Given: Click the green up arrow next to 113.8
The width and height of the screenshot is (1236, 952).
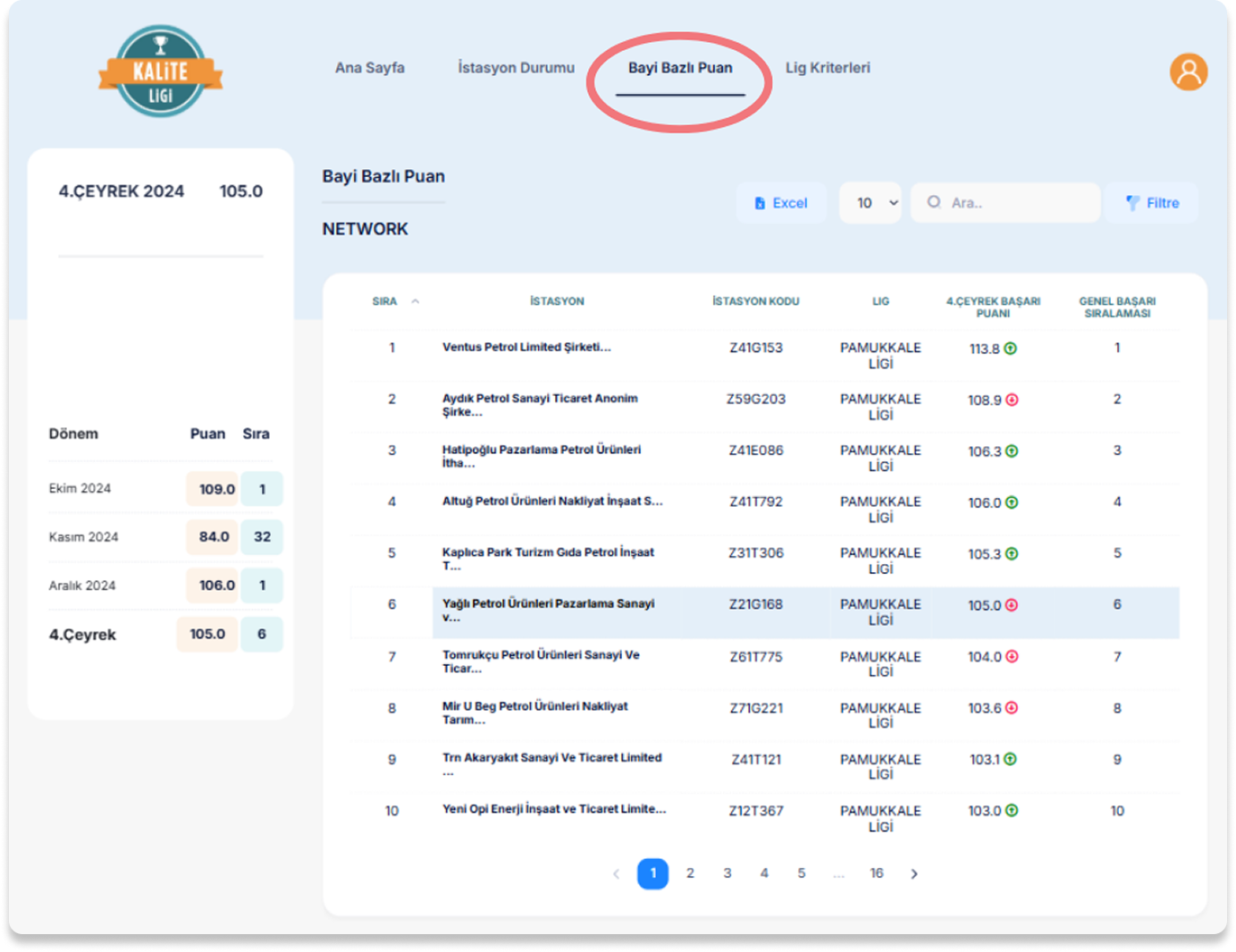Looking at the screenshot, I should [x=1011, y=349].
